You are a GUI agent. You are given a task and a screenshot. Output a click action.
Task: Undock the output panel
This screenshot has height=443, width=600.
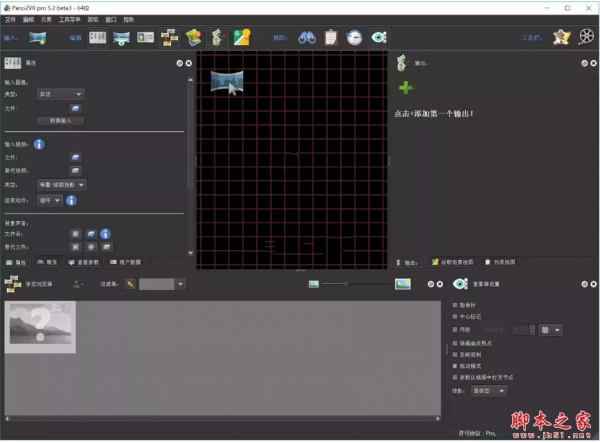[584, 63]
